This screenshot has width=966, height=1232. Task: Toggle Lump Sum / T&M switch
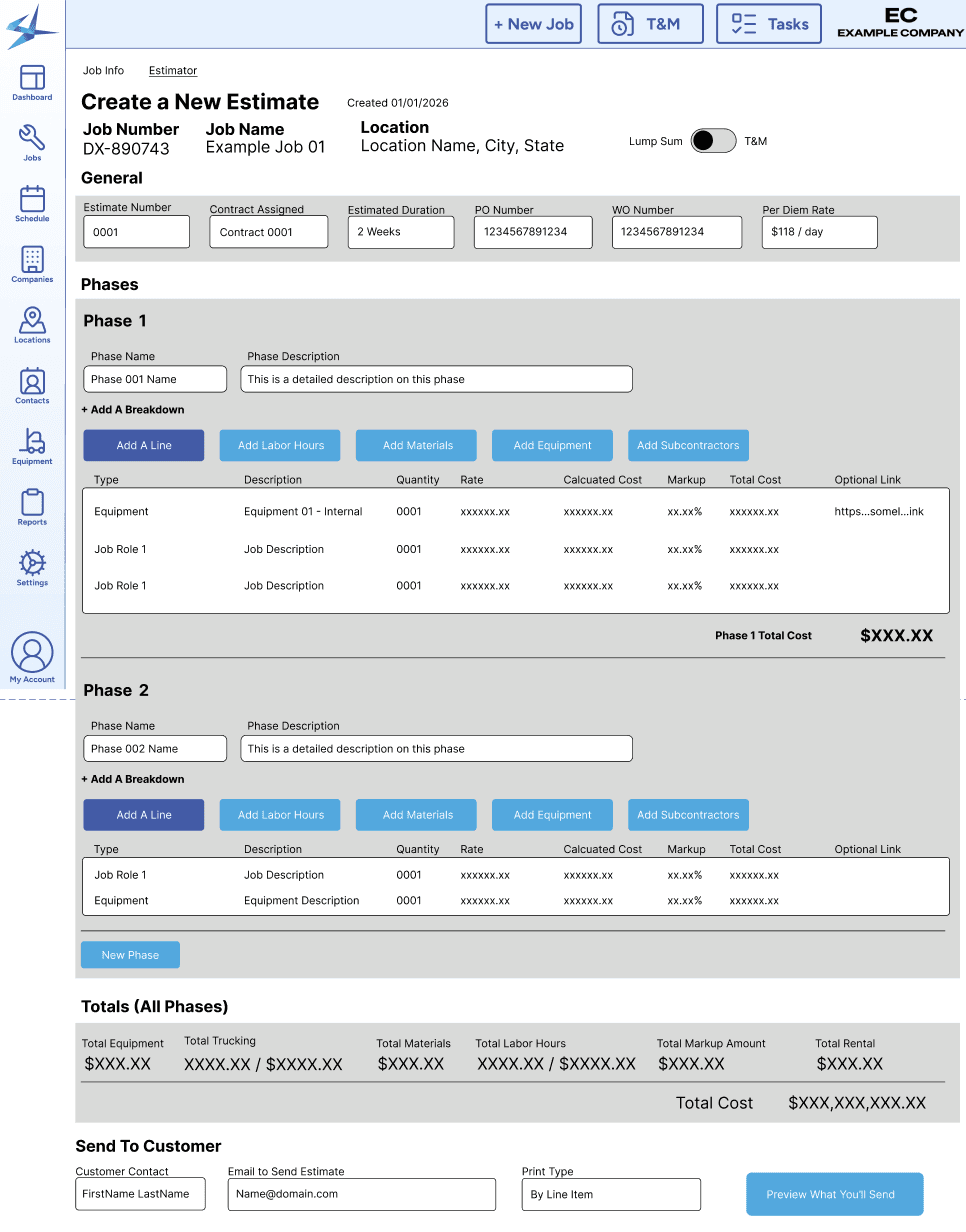(714, 141)
